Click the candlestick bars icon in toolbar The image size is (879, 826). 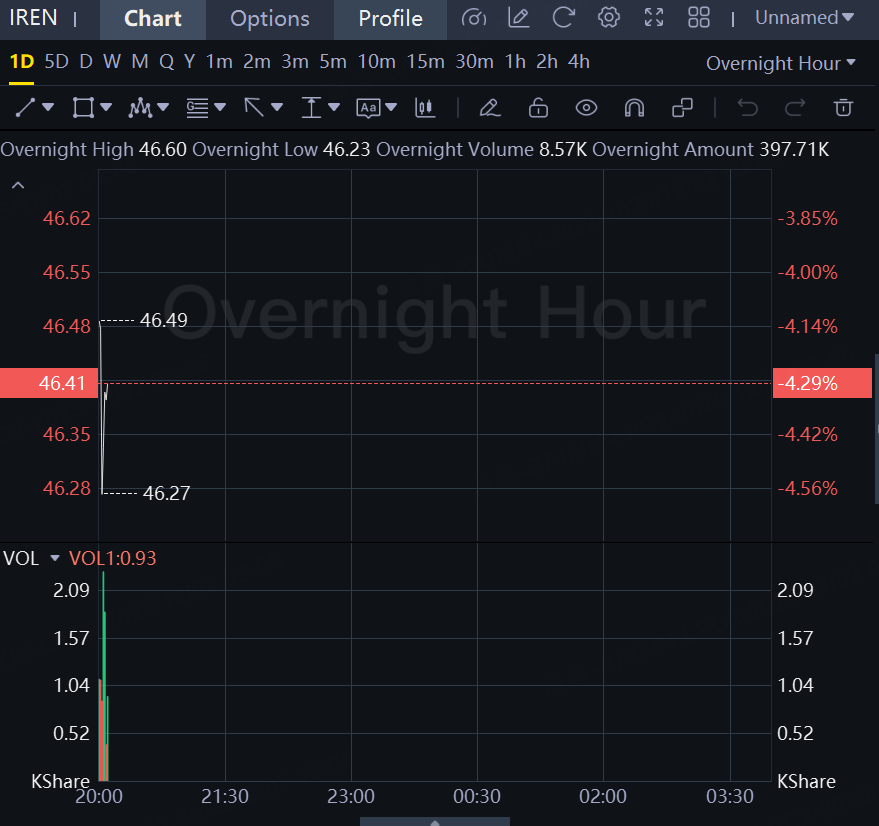[425, 107]
